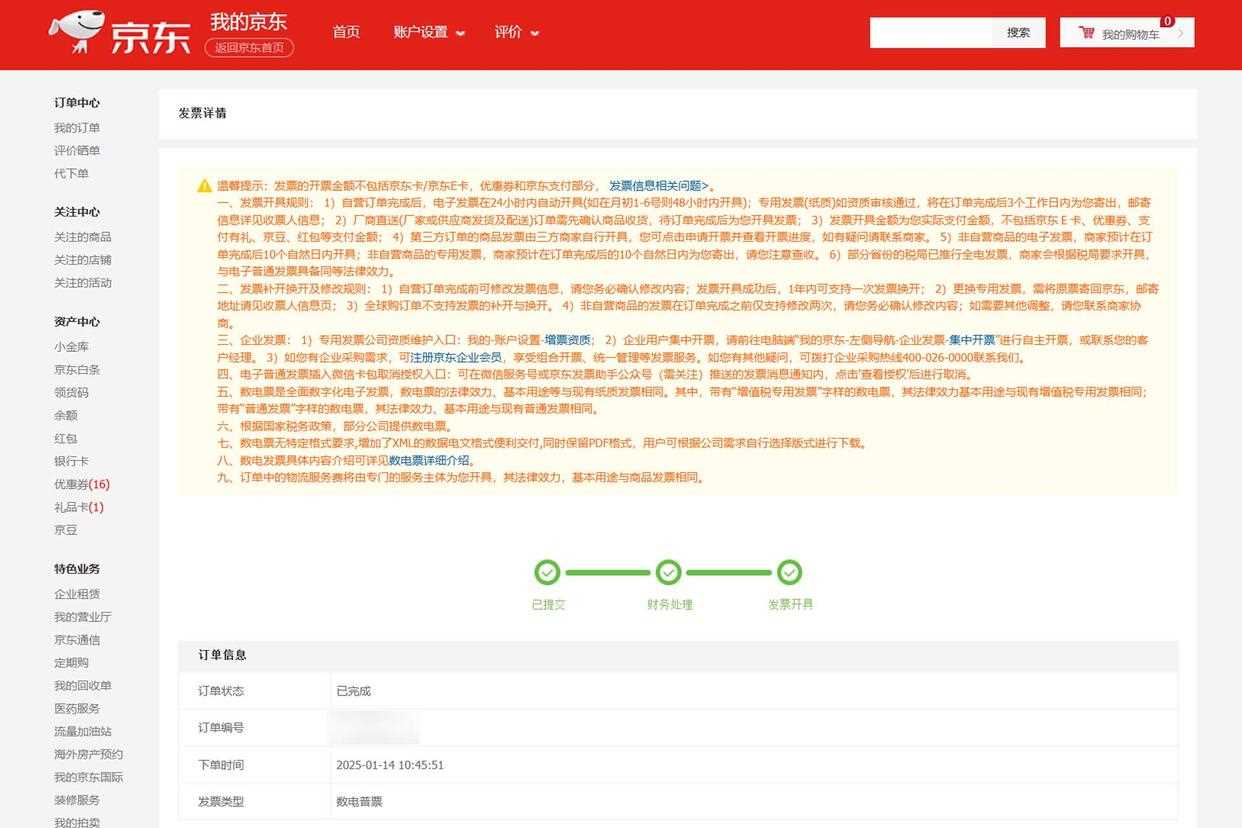
Task: Click the progress bar between 已提交 and 财务处理
Action: coord(607,573)
